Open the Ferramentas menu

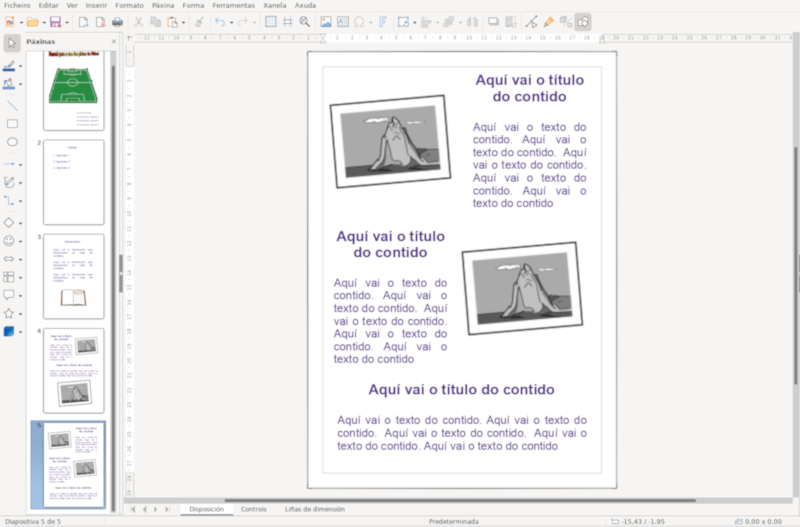pyautogui.click(x=233, y=5)
